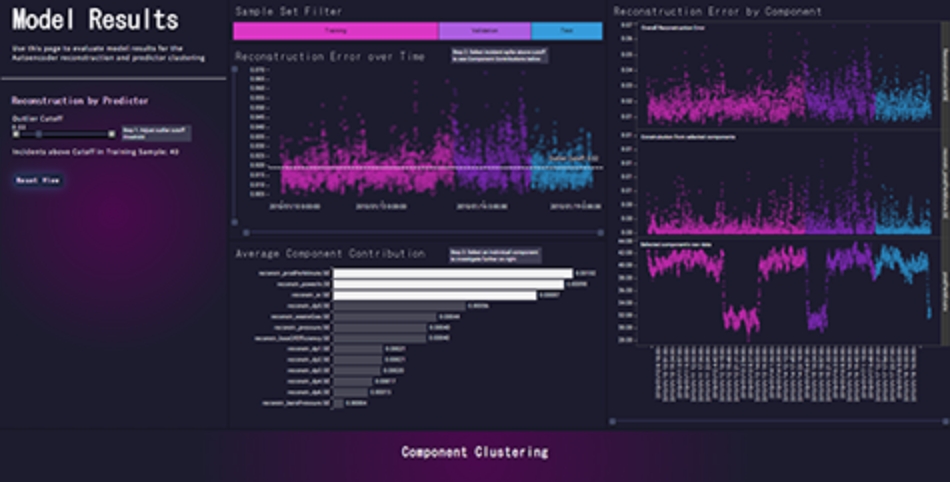950x482 pixels.
Task: Click the Reconstruction Error over Time heading
Action: pyautogui.click(x=330, y=56)
